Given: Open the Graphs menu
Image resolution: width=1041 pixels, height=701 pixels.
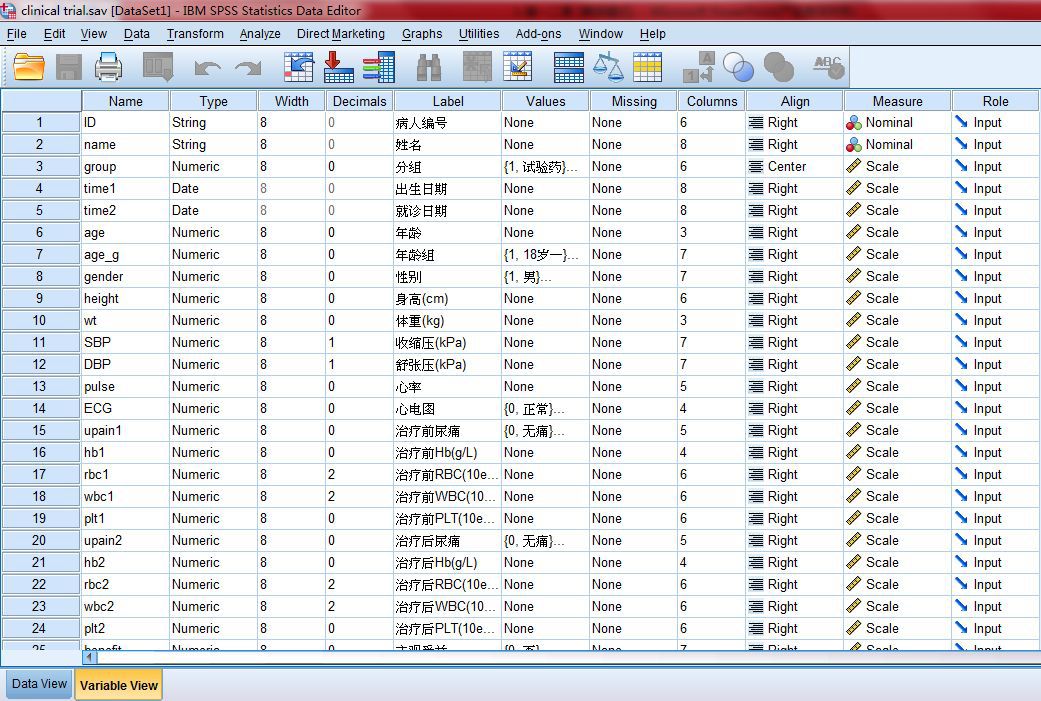Looking at the screenshot, I should pyautogui.click(x=422, y=34).
